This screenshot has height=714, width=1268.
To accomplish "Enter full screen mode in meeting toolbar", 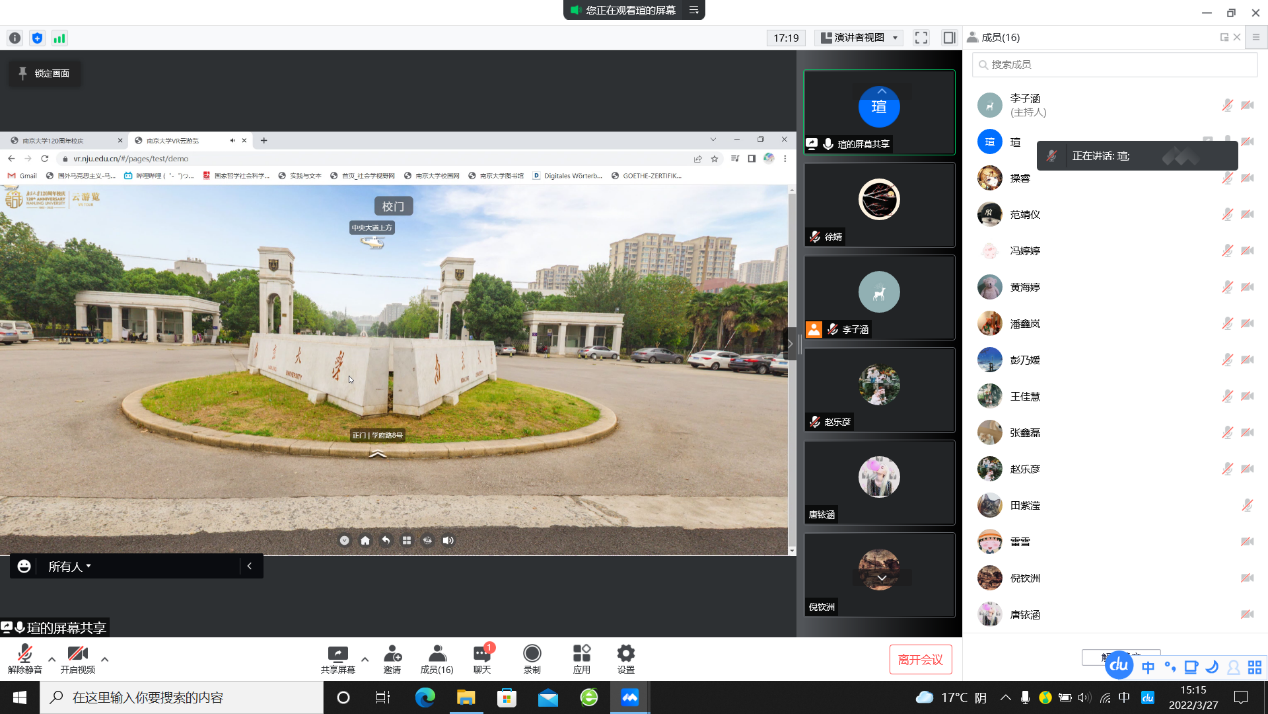I will point(921,38).
